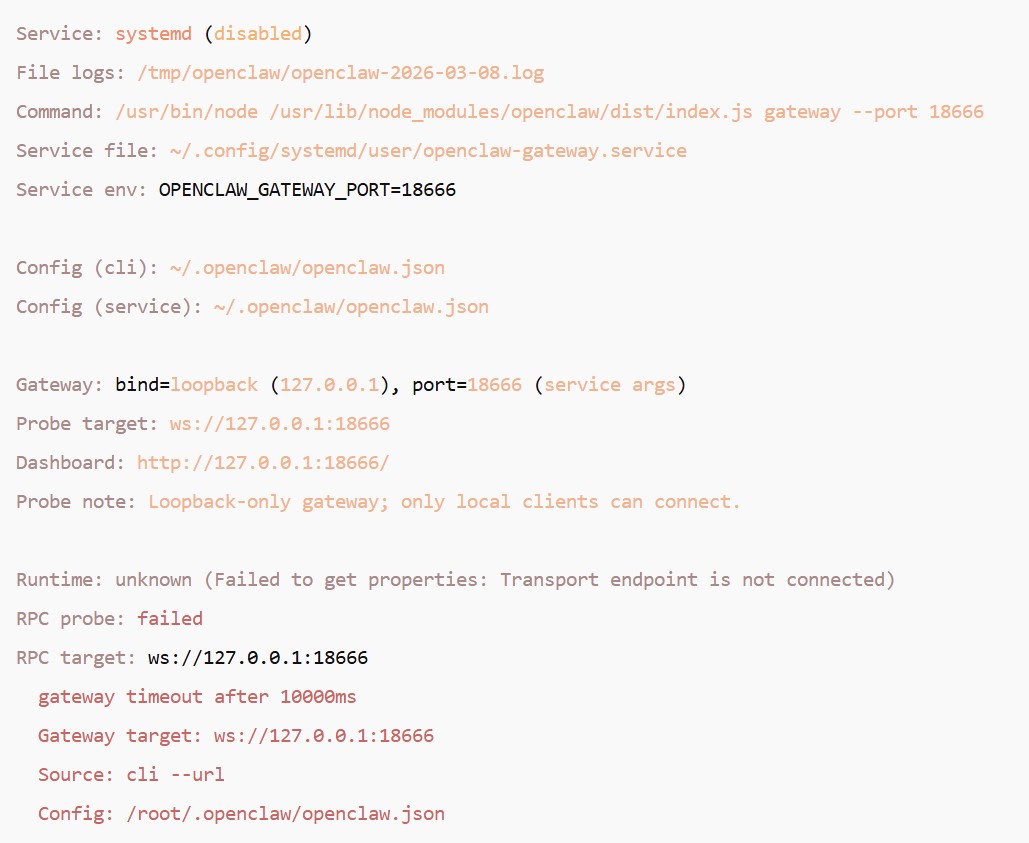
Task: Click the 'systemd' service name text
Action: (x=154, y=33)
